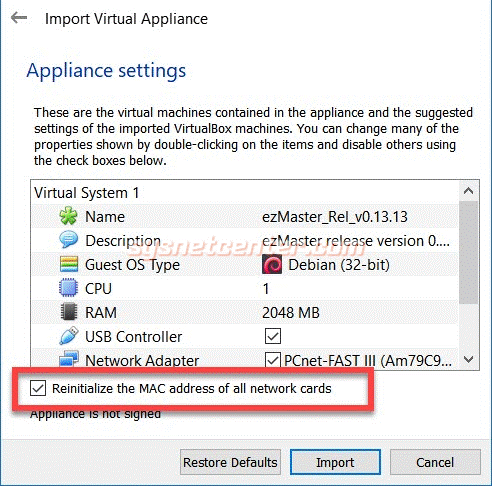Click the PCnet-FAST III adapter value
The height and width of the screenshot is (486, 492).
coord(368,361)
